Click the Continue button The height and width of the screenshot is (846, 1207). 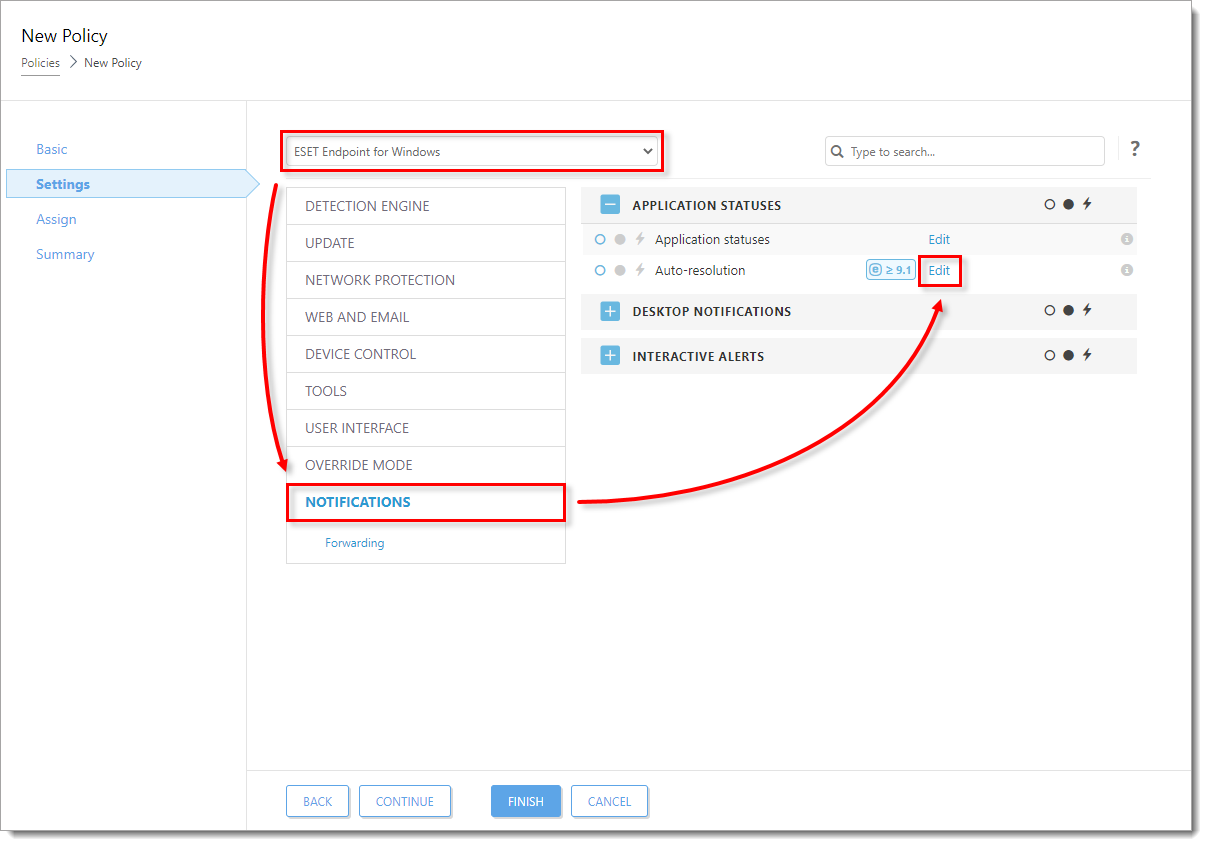click(405, 801)
